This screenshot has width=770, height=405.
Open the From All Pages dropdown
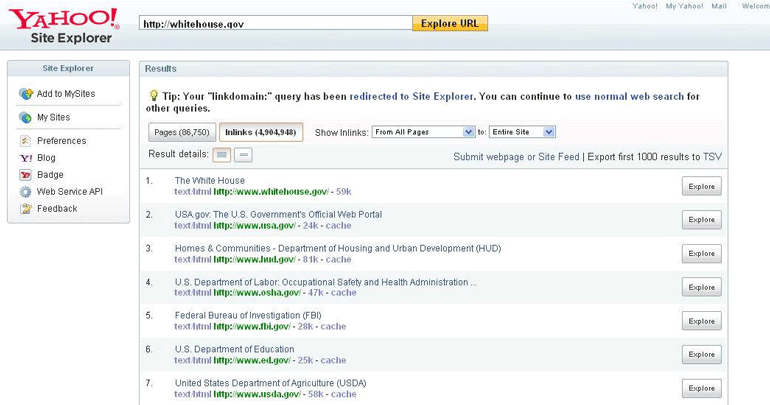[423, 132]
